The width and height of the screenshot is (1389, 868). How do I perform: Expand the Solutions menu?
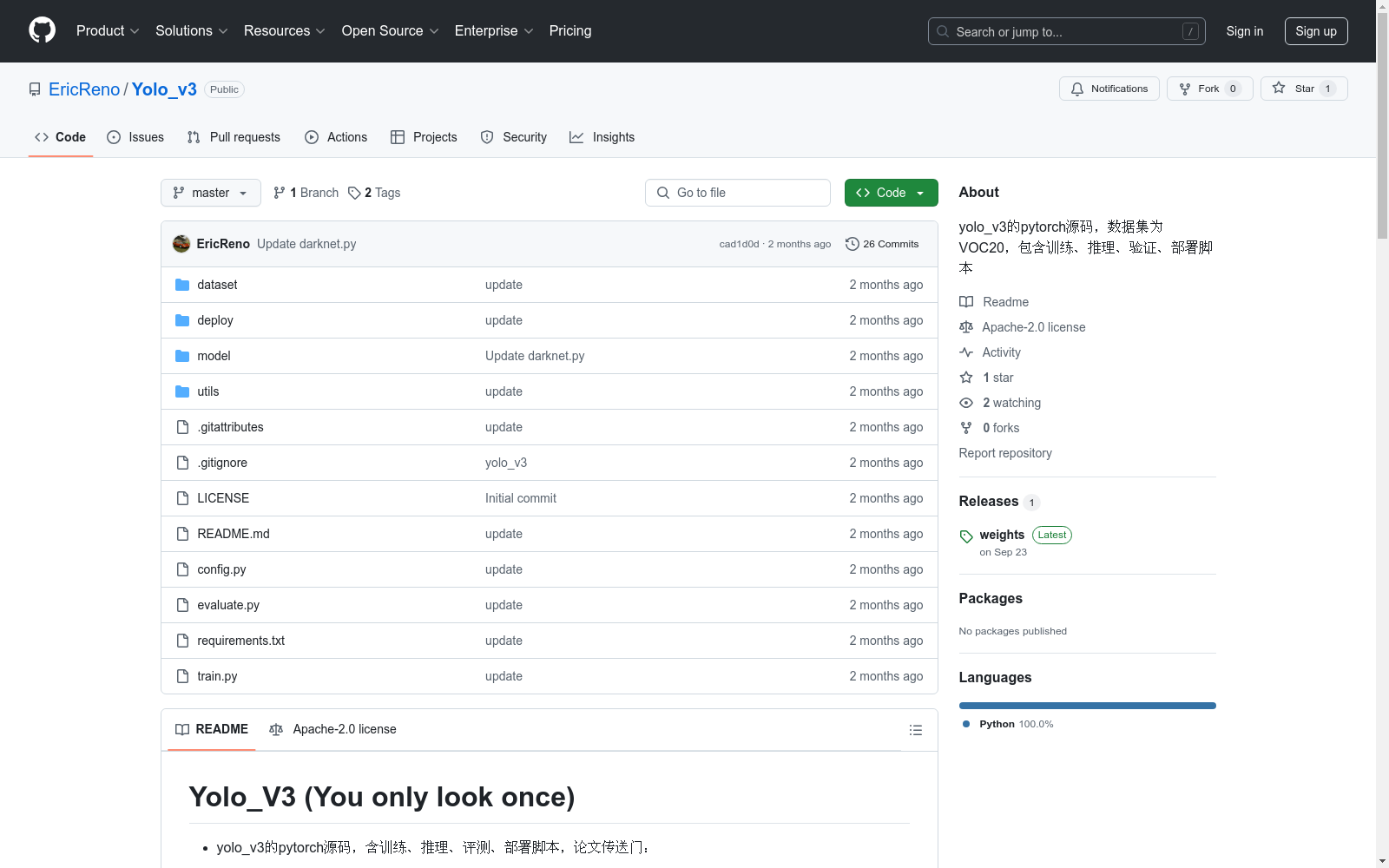click(x=191, y=30)
